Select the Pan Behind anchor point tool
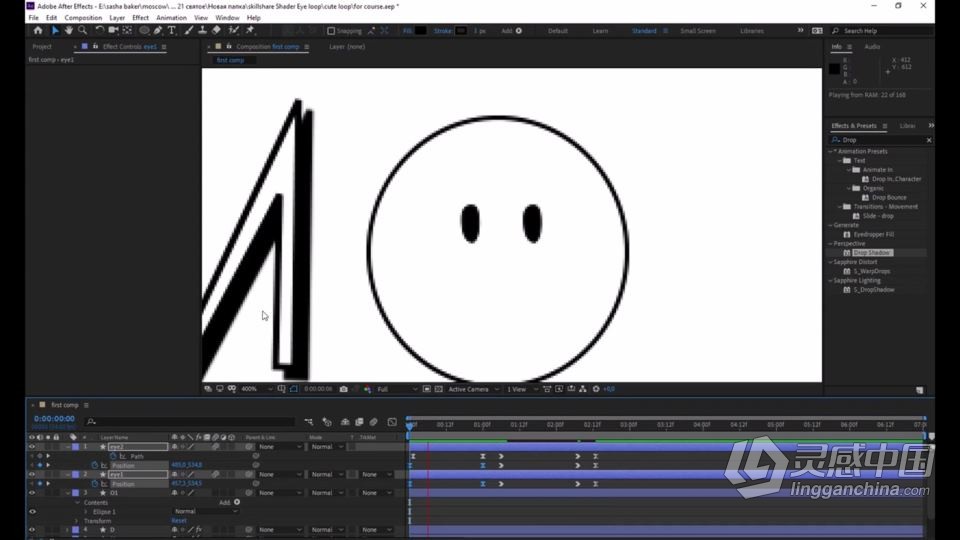 [127, 30]
